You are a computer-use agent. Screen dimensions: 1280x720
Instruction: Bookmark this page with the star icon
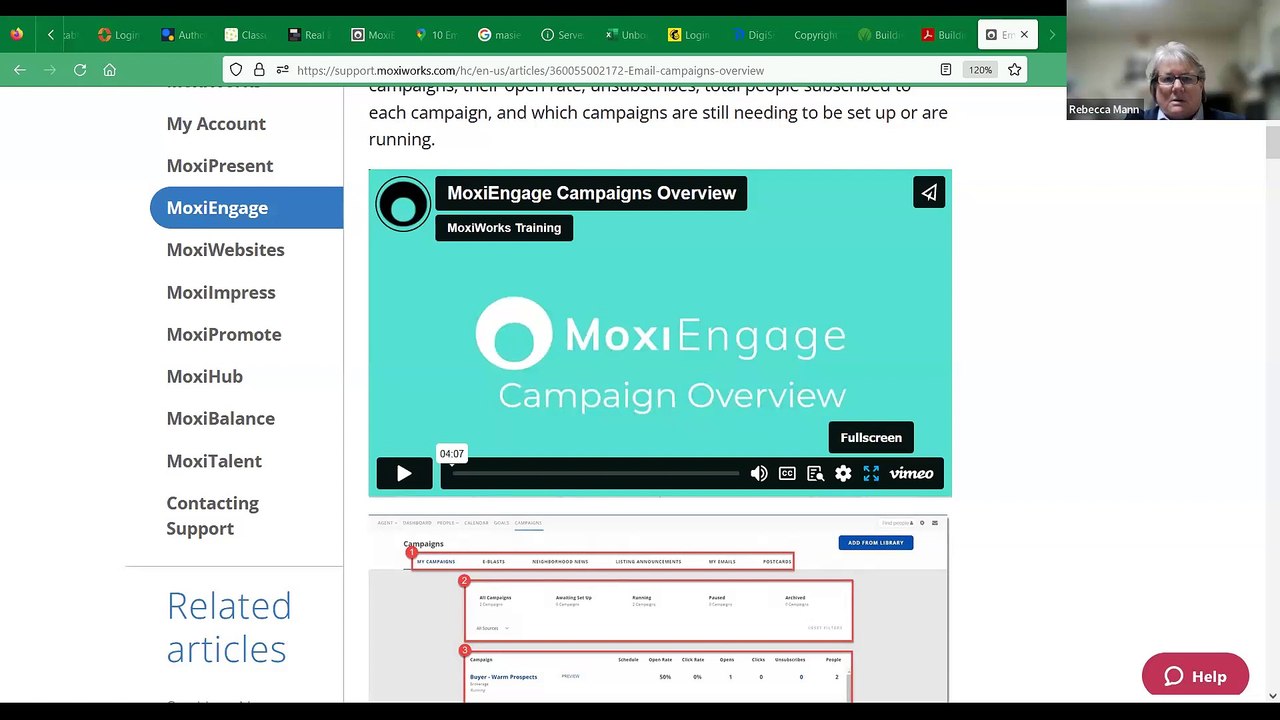pyautogui.click(x=1014, y=70)
